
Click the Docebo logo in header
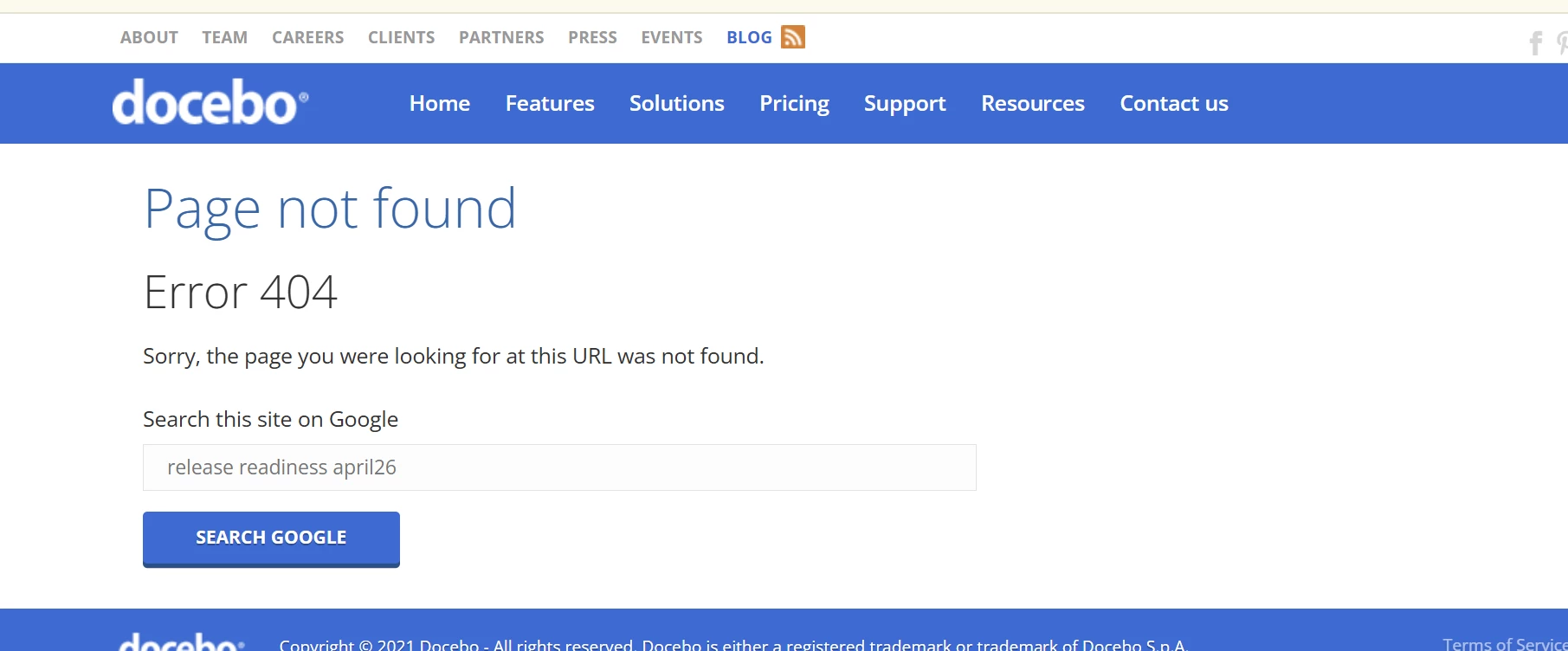pyautogui.click(x=210, y=102)
